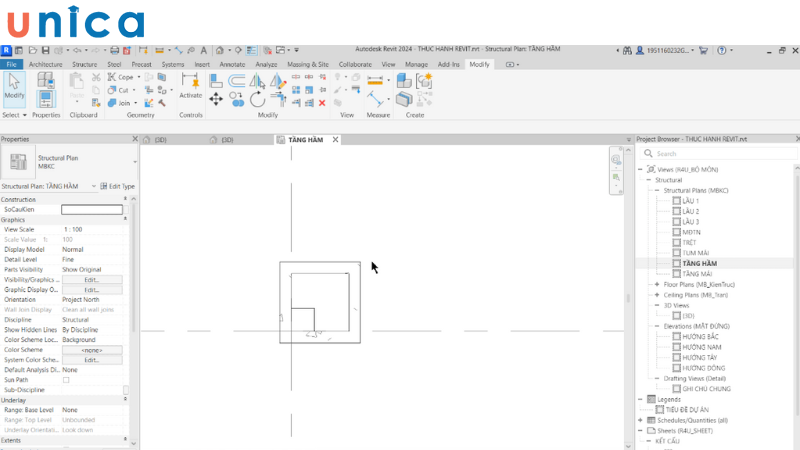Switch to the Annotate ribbon tab
This screenshot has height=450, width=800.
click(x=232, y=64)
